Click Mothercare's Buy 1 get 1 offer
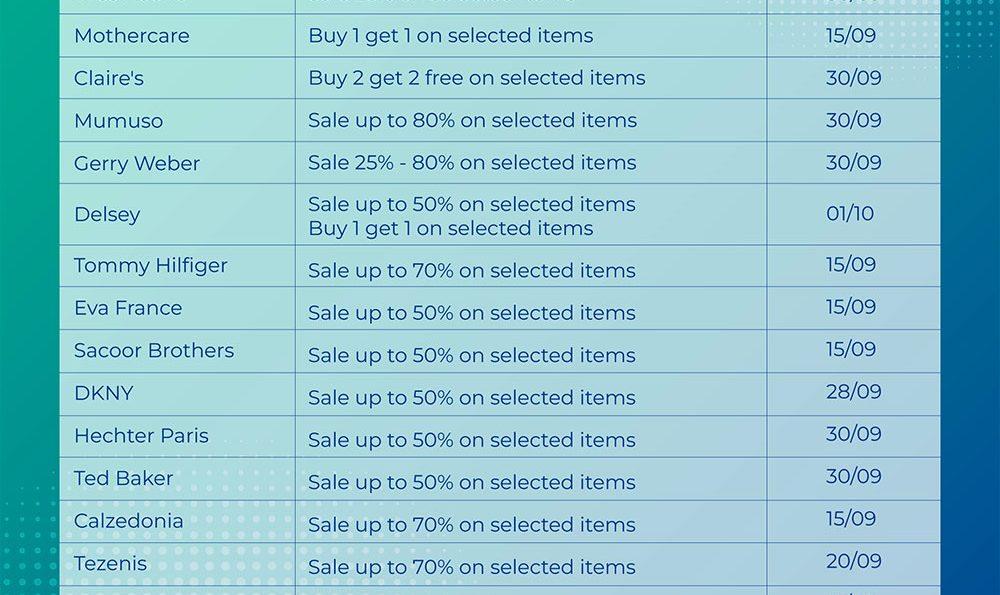The width and height of the screenshot is (1000, 595). pos(450,36)
